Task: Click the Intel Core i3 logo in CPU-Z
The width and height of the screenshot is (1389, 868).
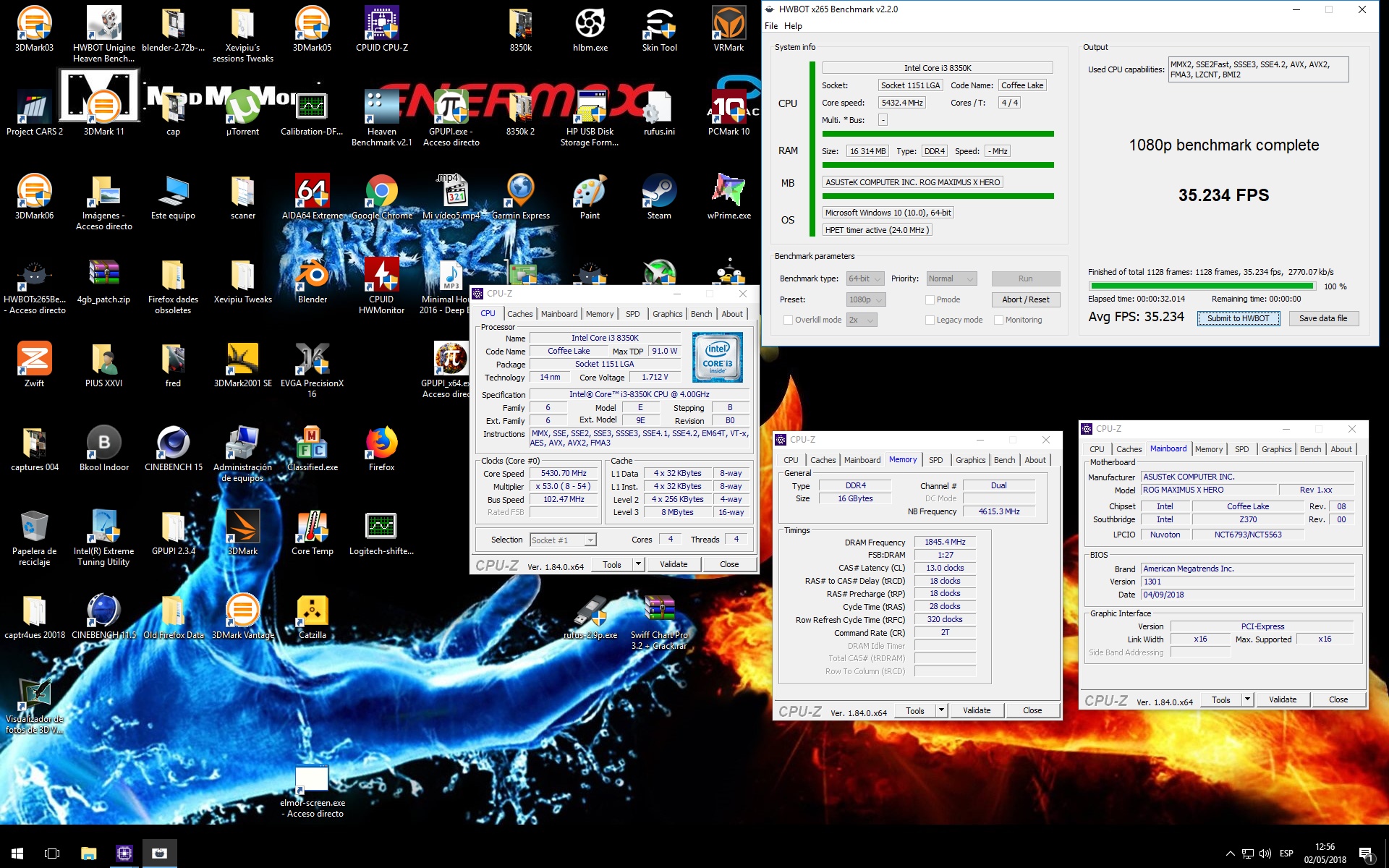Action: click(x=717, y=357)
